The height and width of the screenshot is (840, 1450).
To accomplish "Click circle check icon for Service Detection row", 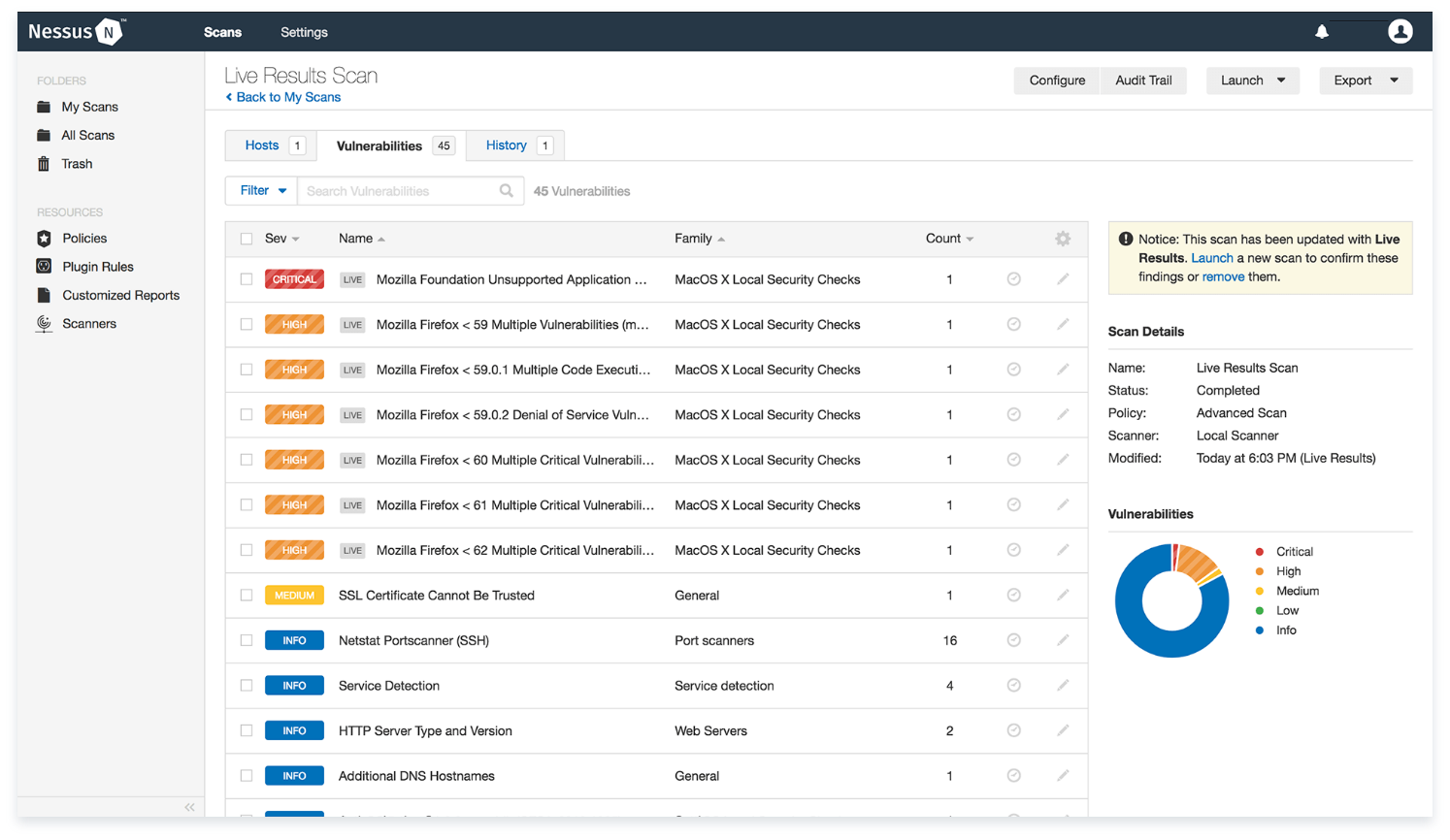I will coord(1013,685).
